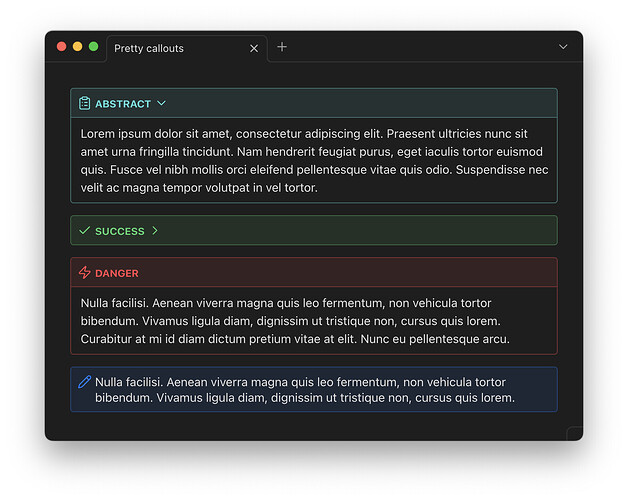Click the DANGER callout title text

click(117, 274)
